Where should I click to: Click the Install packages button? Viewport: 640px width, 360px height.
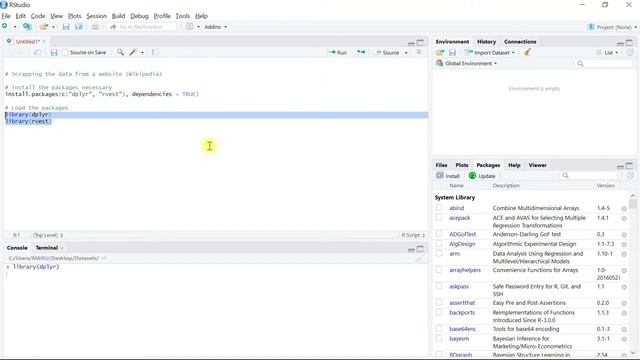(448, 176)
